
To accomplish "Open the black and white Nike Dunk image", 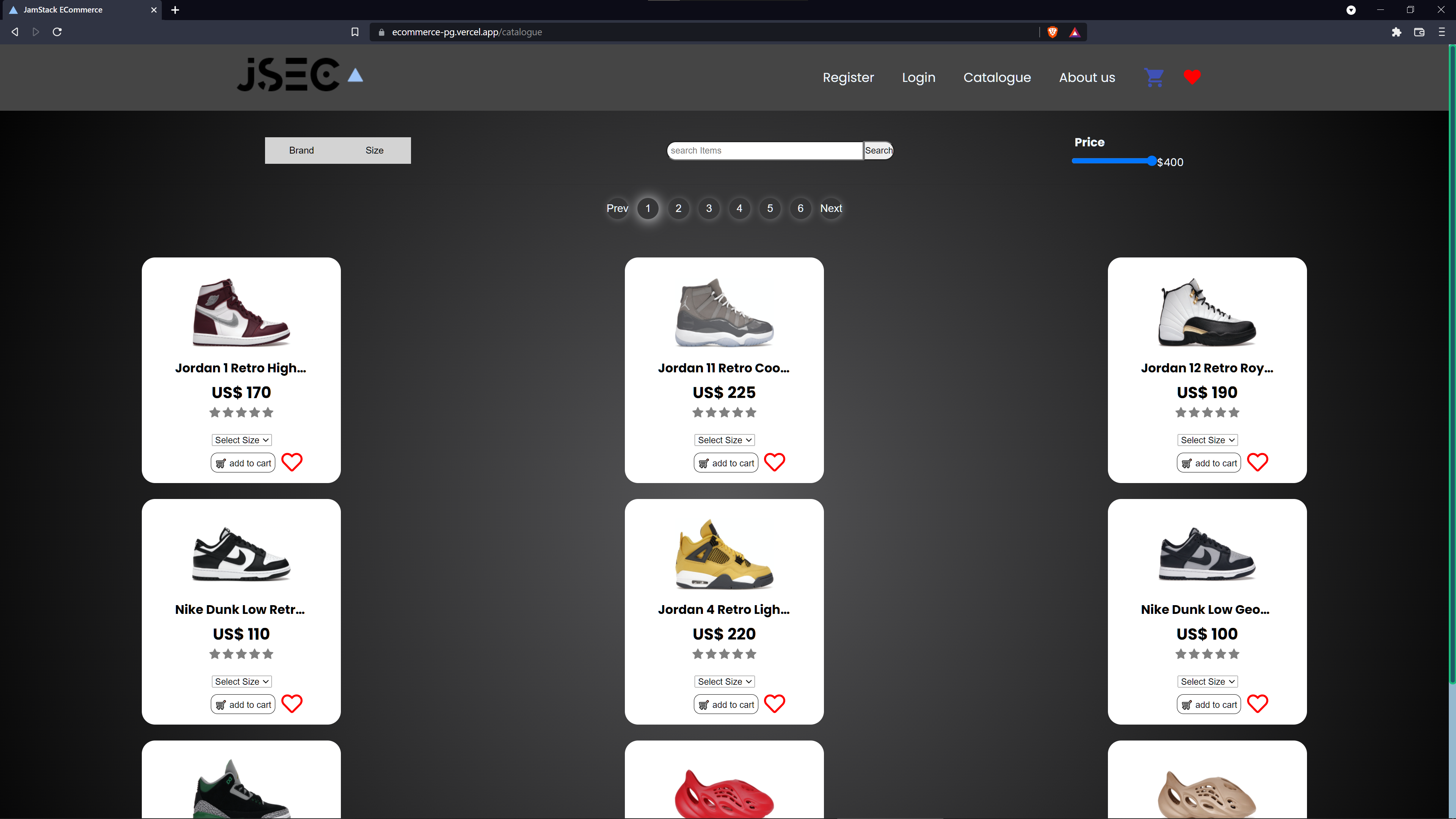I will [242, 554].
